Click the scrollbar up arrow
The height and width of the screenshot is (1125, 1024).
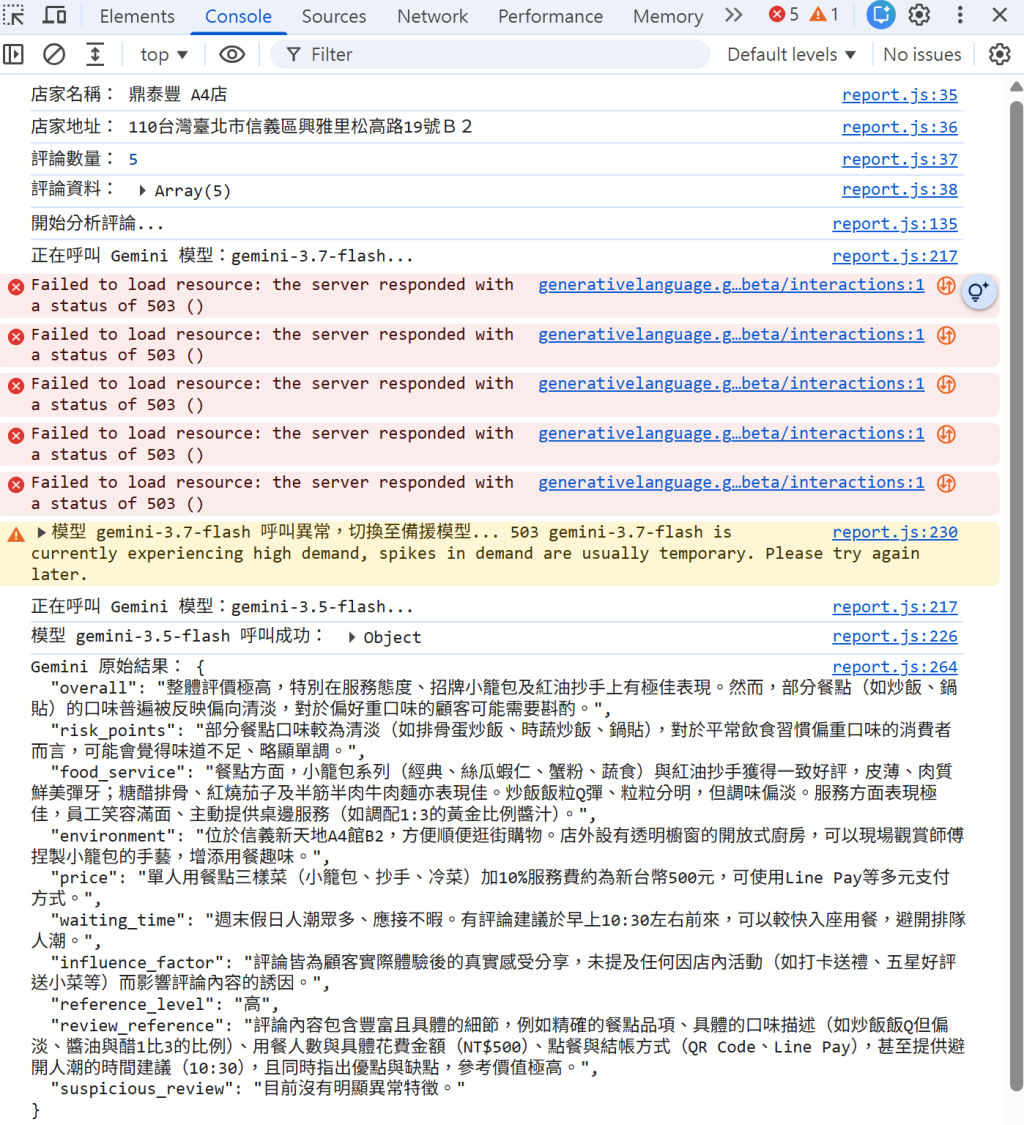pos(1016,87)
